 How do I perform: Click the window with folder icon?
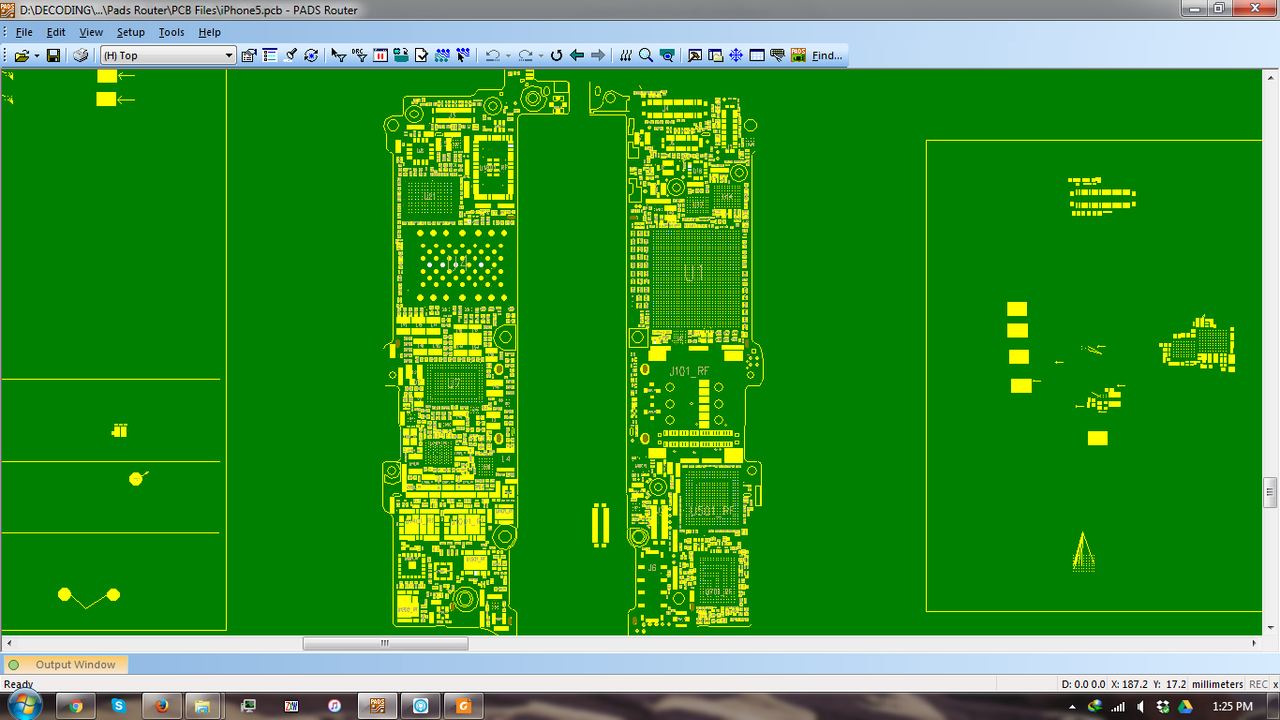716,56
